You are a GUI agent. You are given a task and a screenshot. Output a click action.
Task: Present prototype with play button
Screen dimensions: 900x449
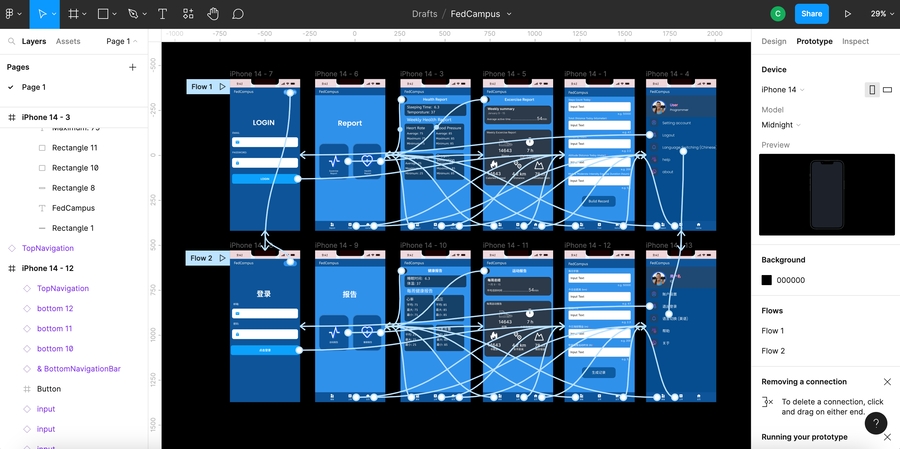[x=848, y=14]
